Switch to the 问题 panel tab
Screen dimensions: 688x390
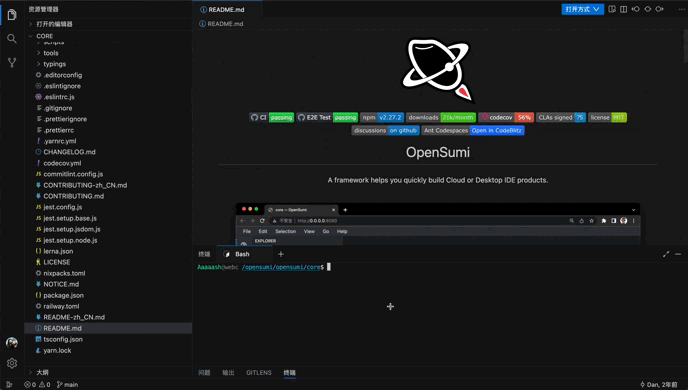point(204,372)
